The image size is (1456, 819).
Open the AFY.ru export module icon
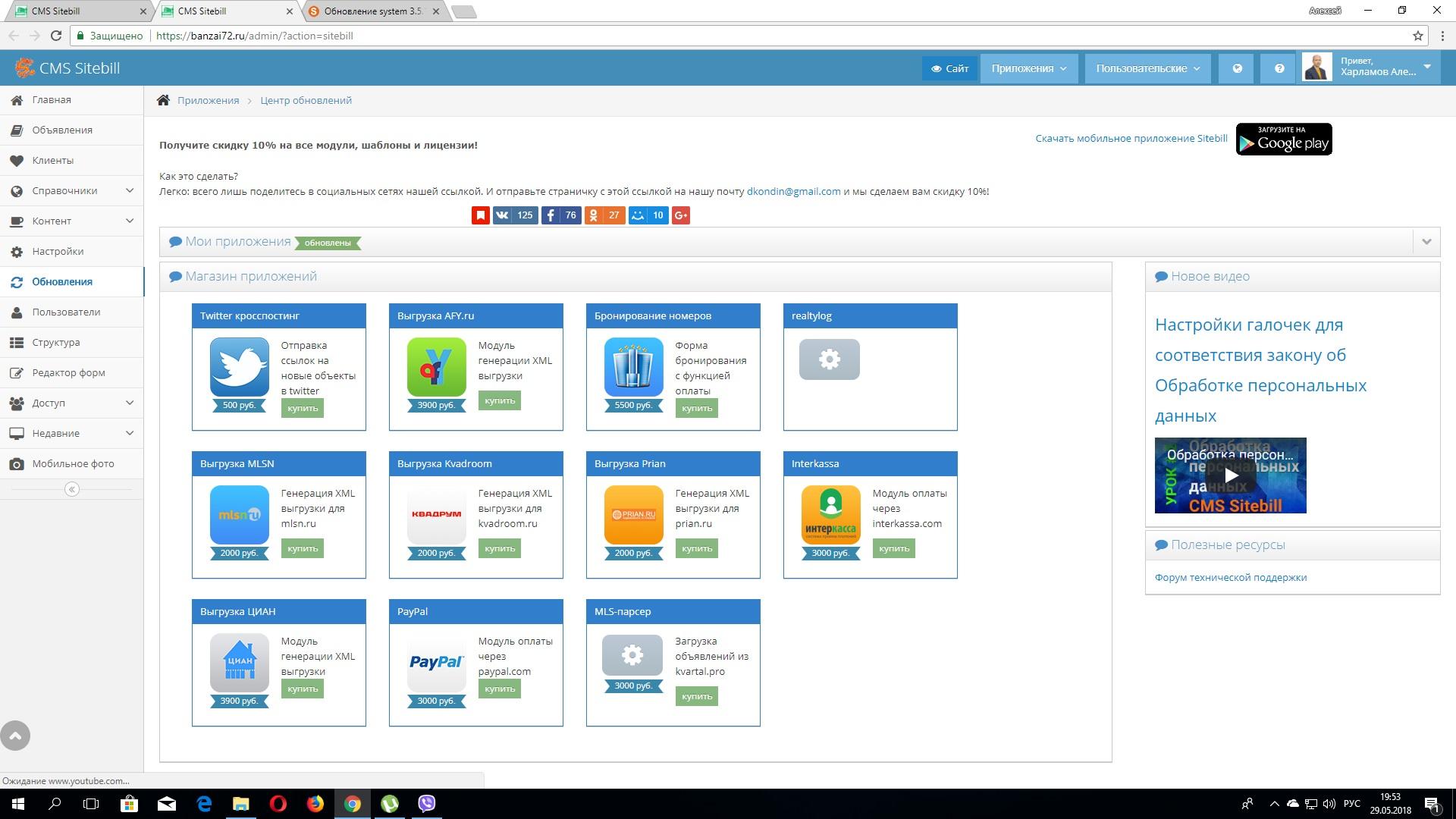coord(437,367)
